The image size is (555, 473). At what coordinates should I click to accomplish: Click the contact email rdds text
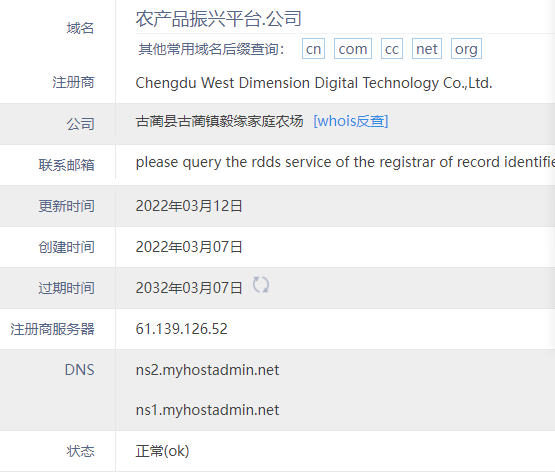(x=345, y=162)
